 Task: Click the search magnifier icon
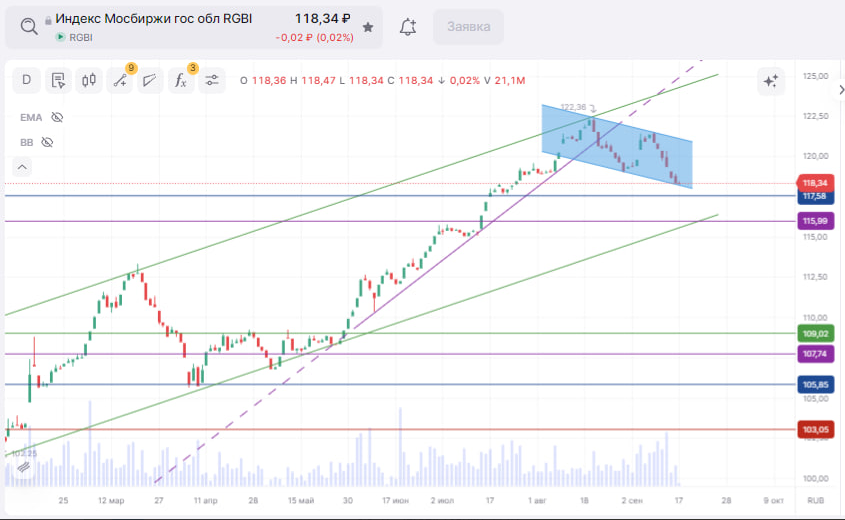pos(30,27)
